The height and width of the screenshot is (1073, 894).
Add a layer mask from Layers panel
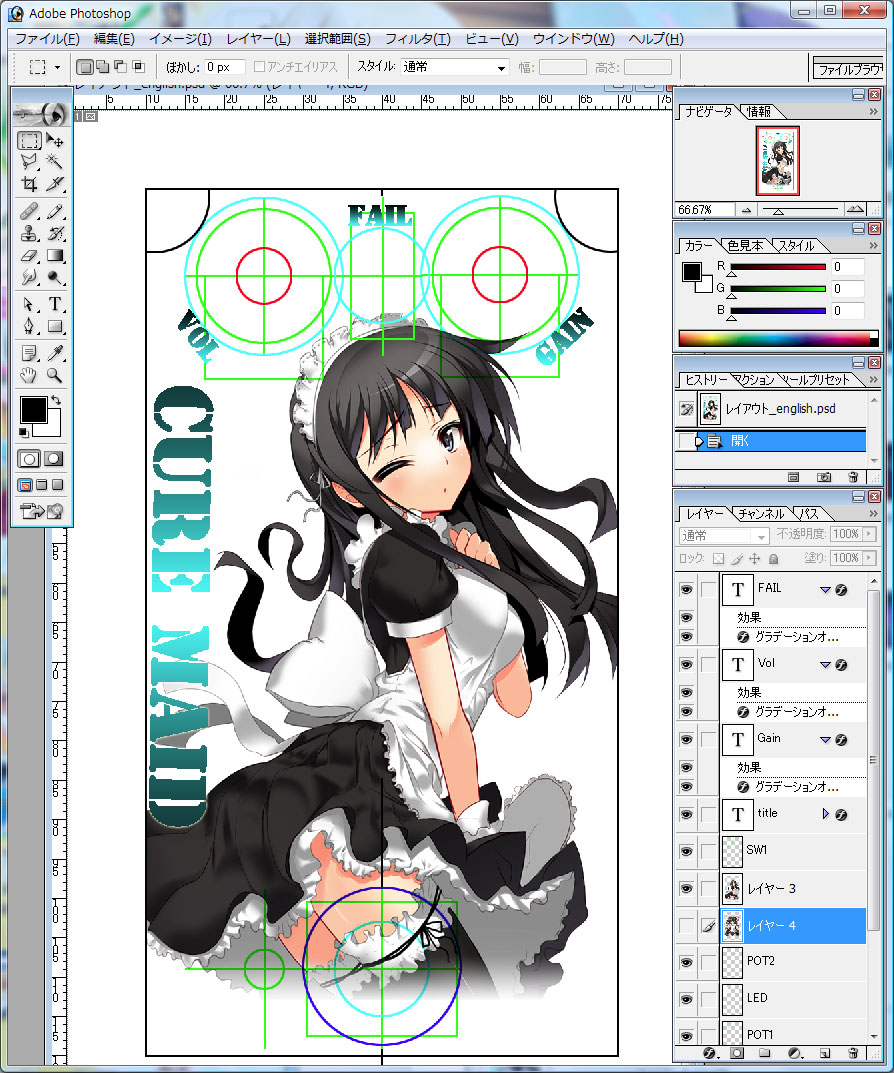[737, 1053]
